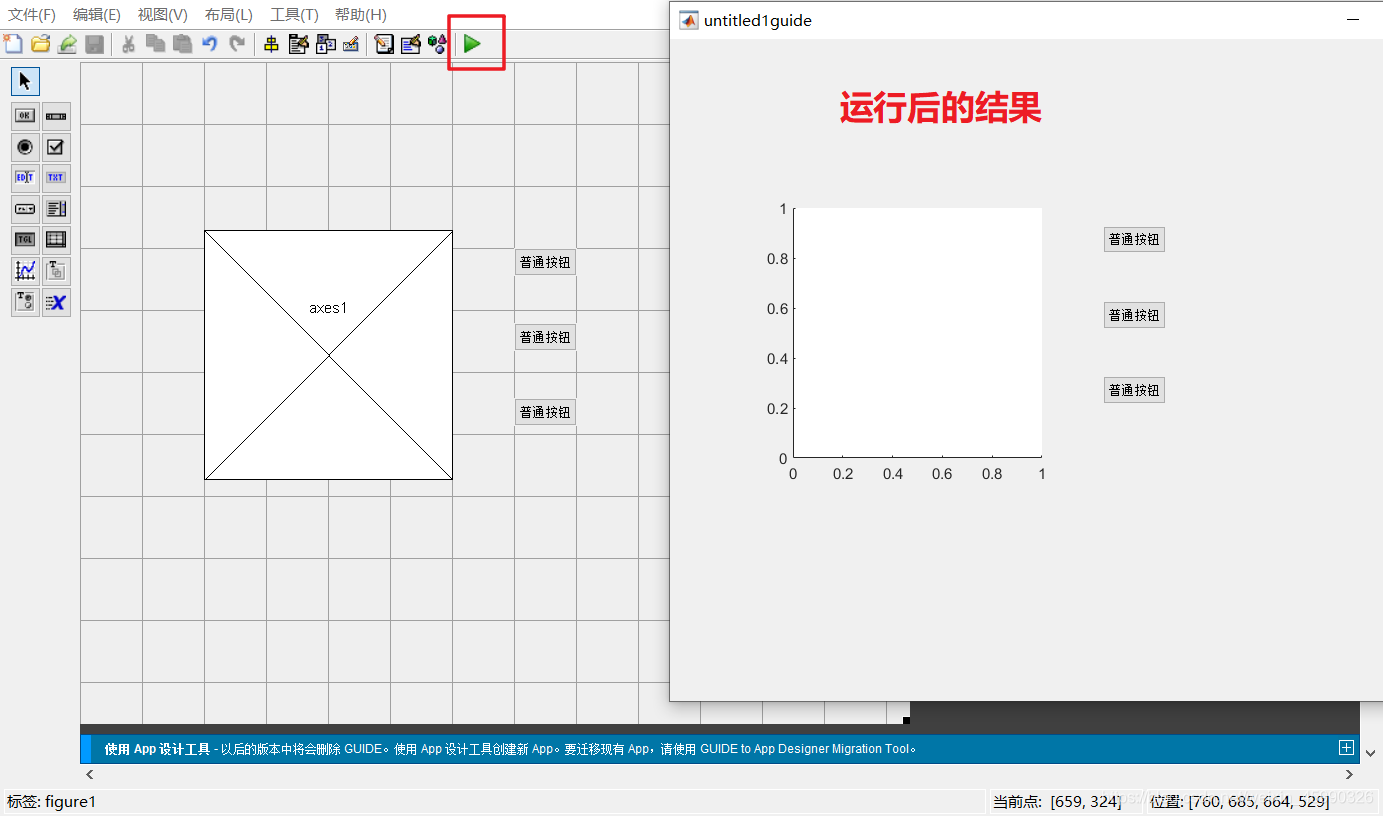Select the Static Text (TXT) component

click(x=55, y=177)
